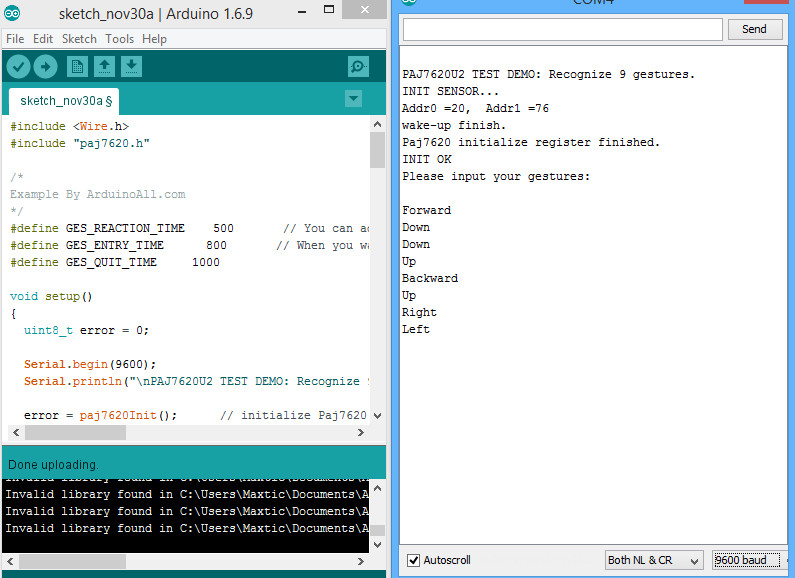
Task: Open Serial Monitor via magnifier icon
Action: click(358, 66)
